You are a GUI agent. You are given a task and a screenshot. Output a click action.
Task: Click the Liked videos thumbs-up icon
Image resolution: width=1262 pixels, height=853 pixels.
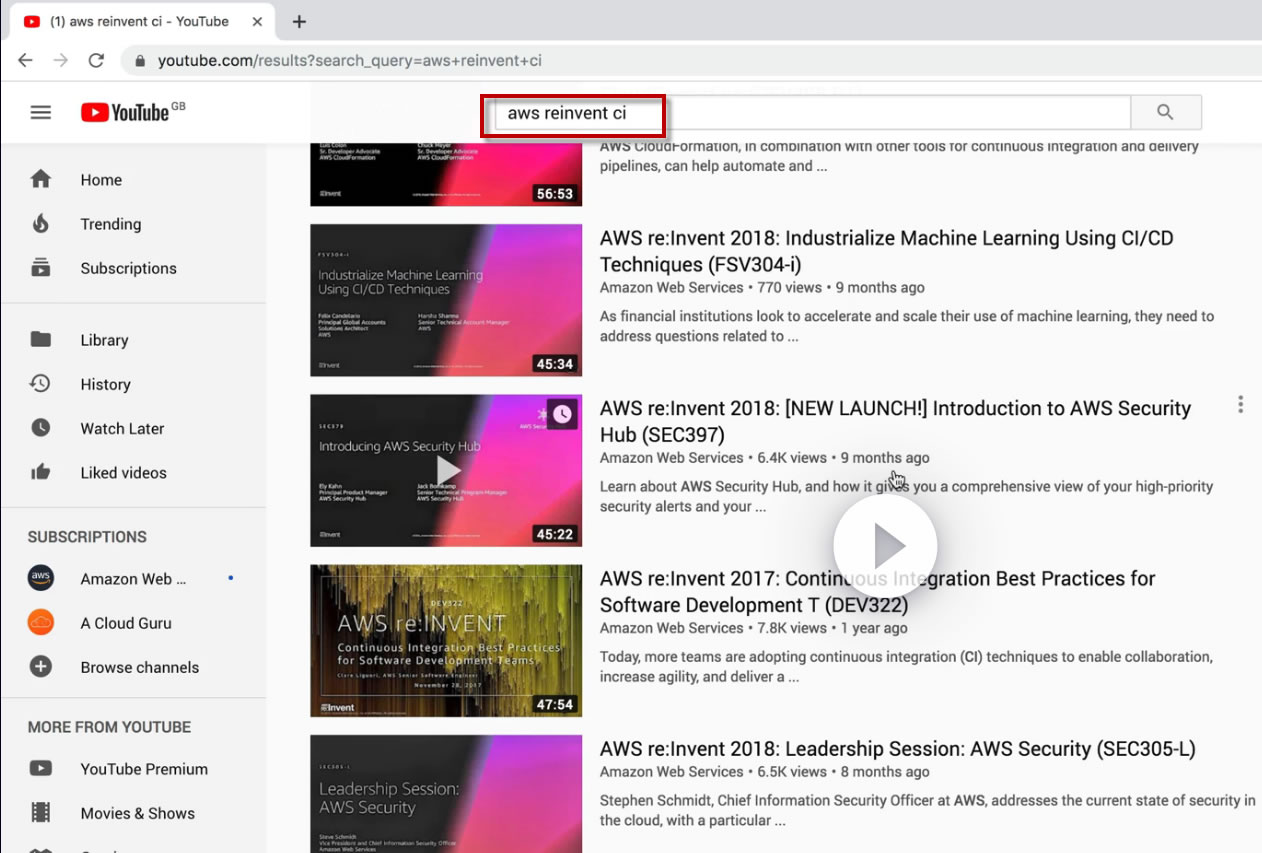coord(40,472)
